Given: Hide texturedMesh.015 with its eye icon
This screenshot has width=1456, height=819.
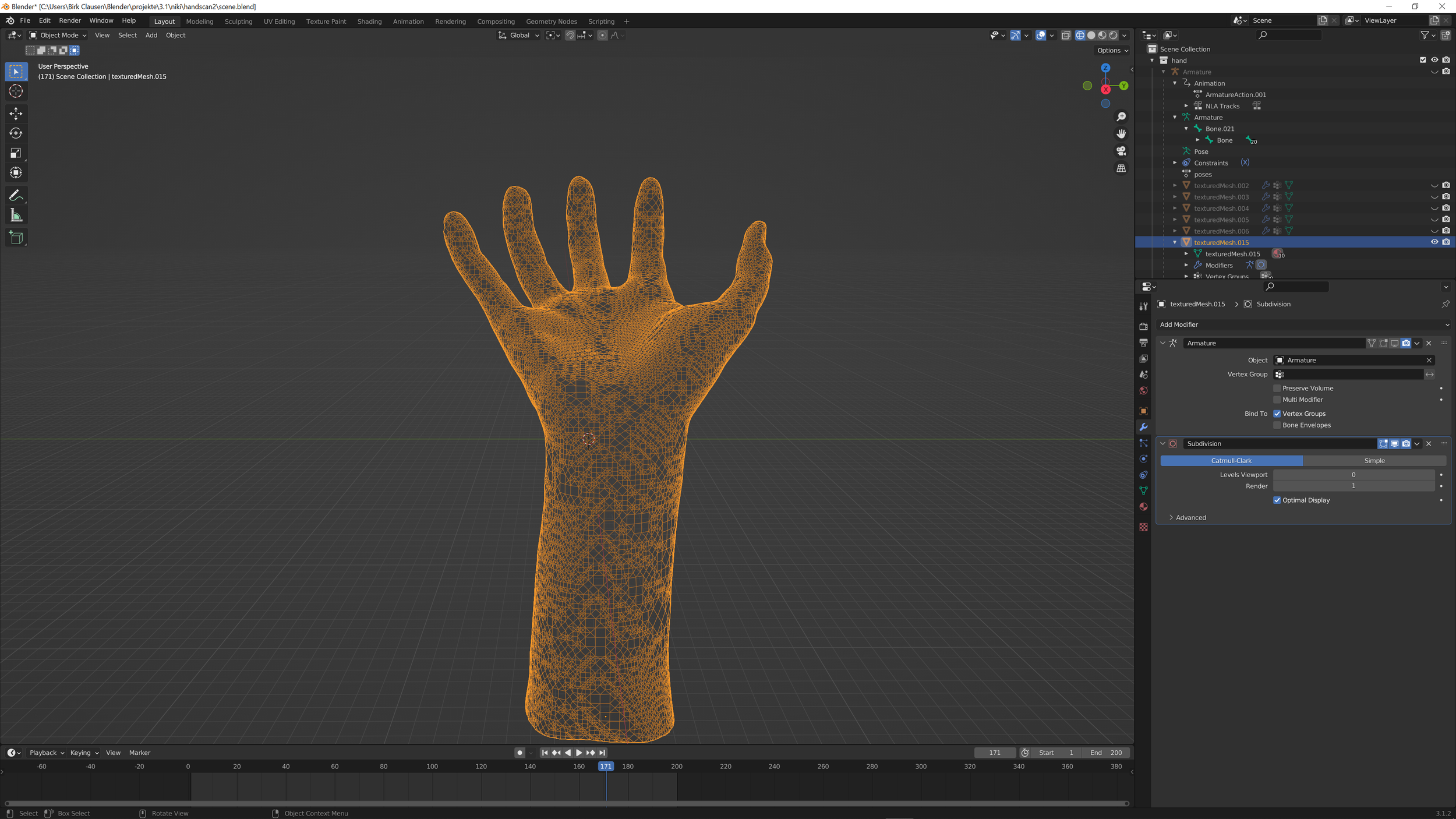Looking at the screenshot, I should click(1434, 242).
